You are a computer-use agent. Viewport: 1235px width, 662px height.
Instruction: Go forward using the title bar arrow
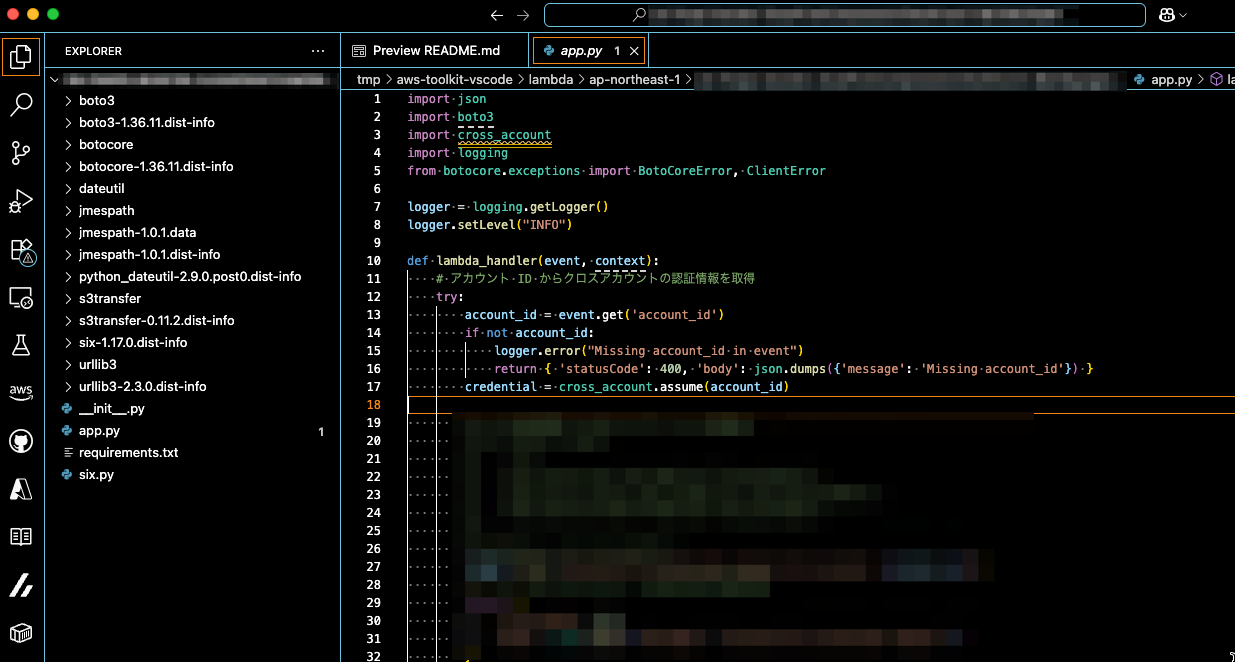pyautogui.click(x=523, y=15)
